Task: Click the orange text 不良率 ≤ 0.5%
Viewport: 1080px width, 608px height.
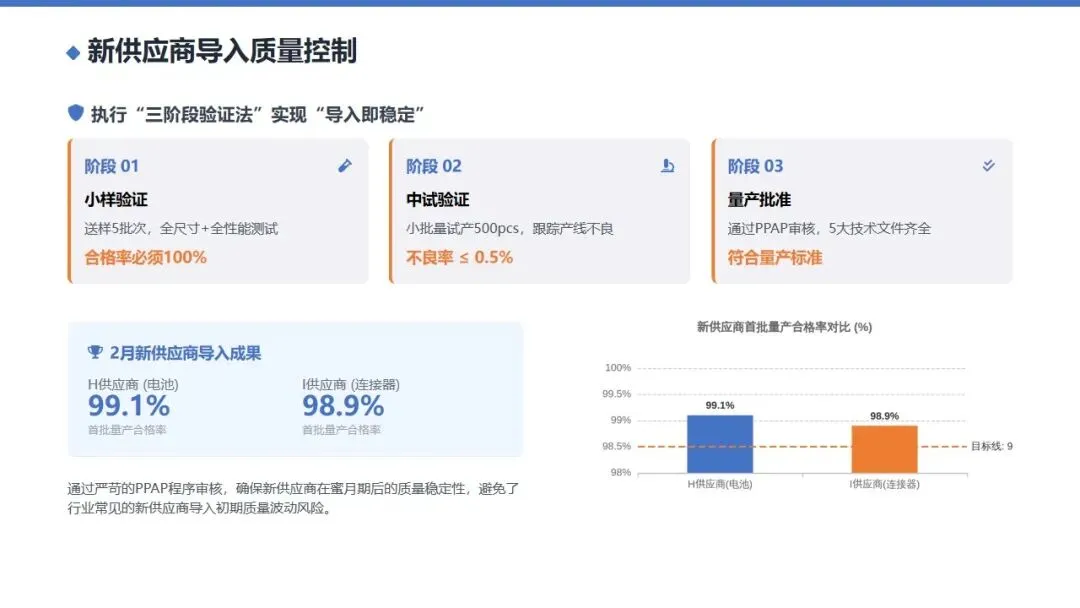Action: [x=459, y=258]
